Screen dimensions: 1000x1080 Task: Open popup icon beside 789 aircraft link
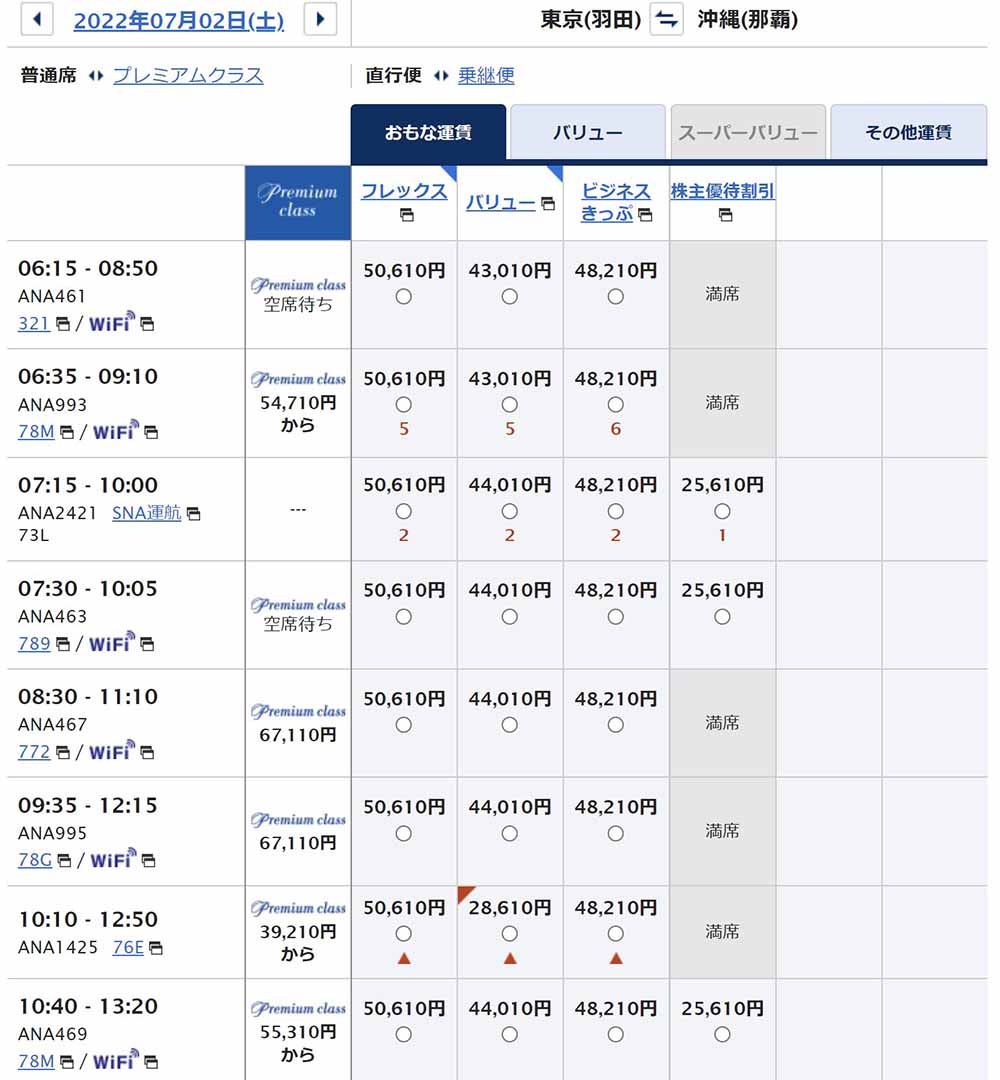(x=63, y=644)
